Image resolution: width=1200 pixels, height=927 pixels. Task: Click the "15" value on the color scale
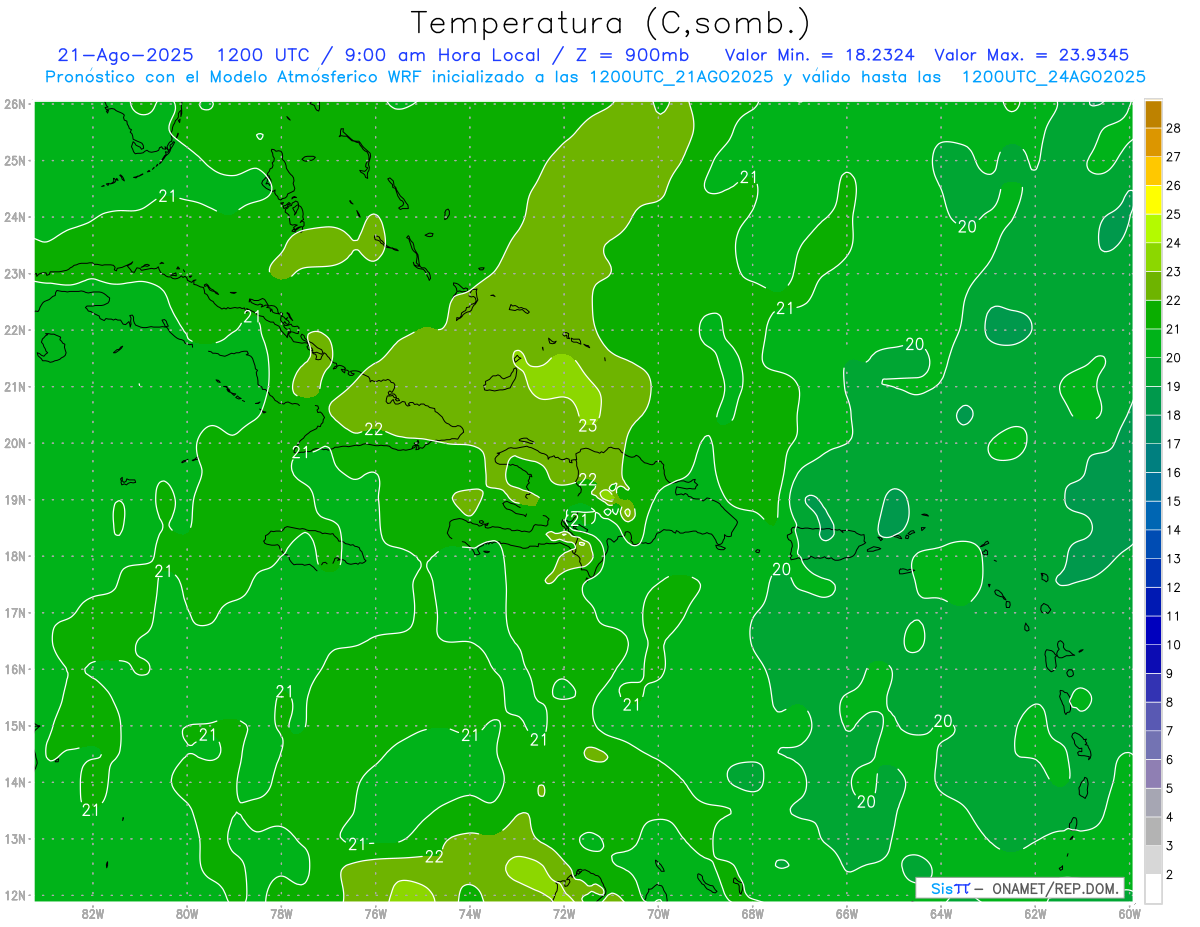(1174, 501)
